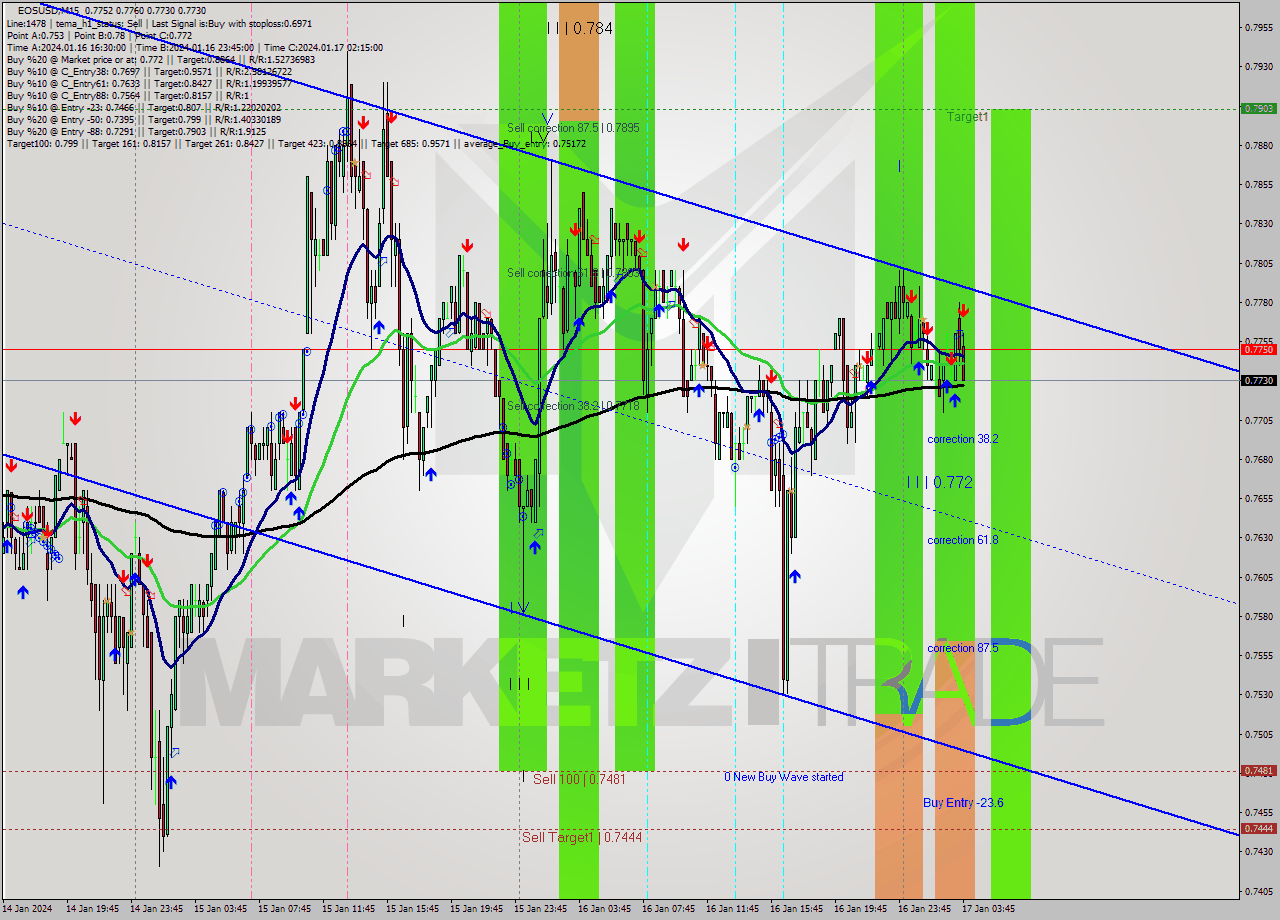1280x920 pixels.
Task: Click the '15 Jan 23:45' time axis label
Action: [541, 909]
